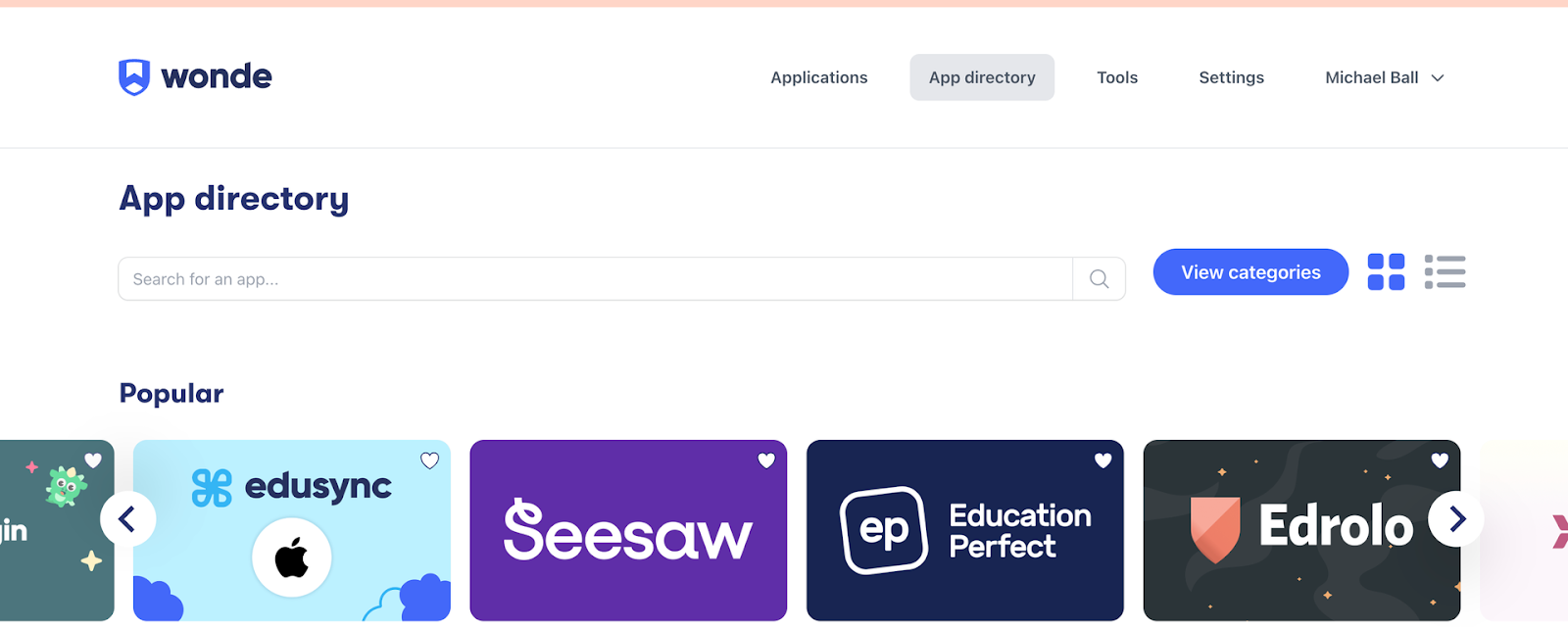The image size is (1568, 629).
Task: Select the App directory tab
Action: 982,77
